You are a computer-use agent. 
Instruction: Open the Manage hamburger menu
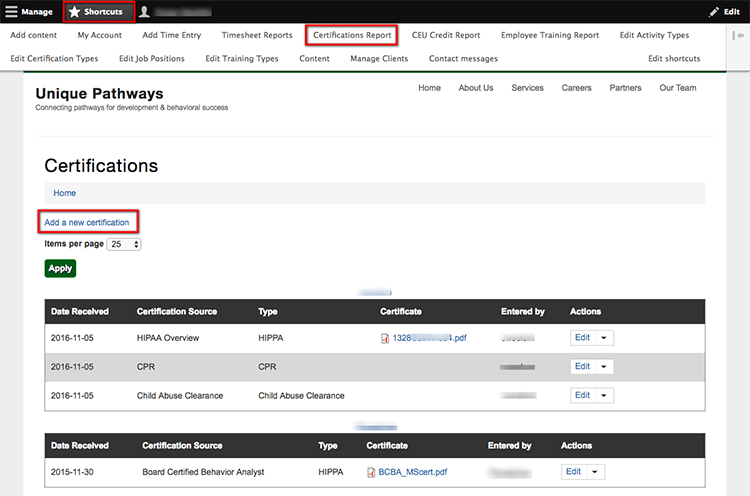(x=11, y=11)
